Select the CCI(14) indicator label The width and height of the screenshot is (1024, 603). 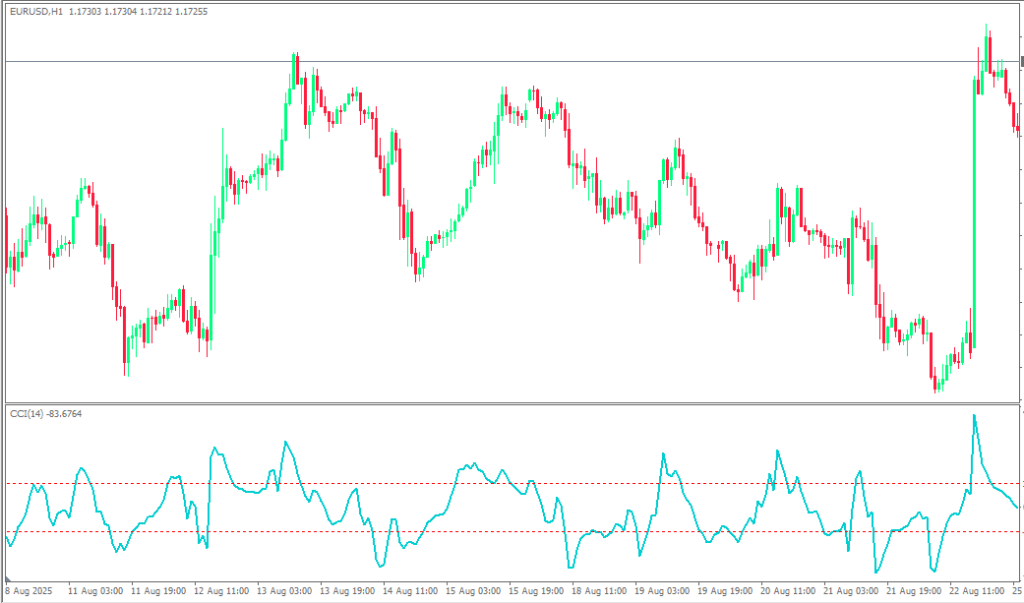(x=25, y=413)
